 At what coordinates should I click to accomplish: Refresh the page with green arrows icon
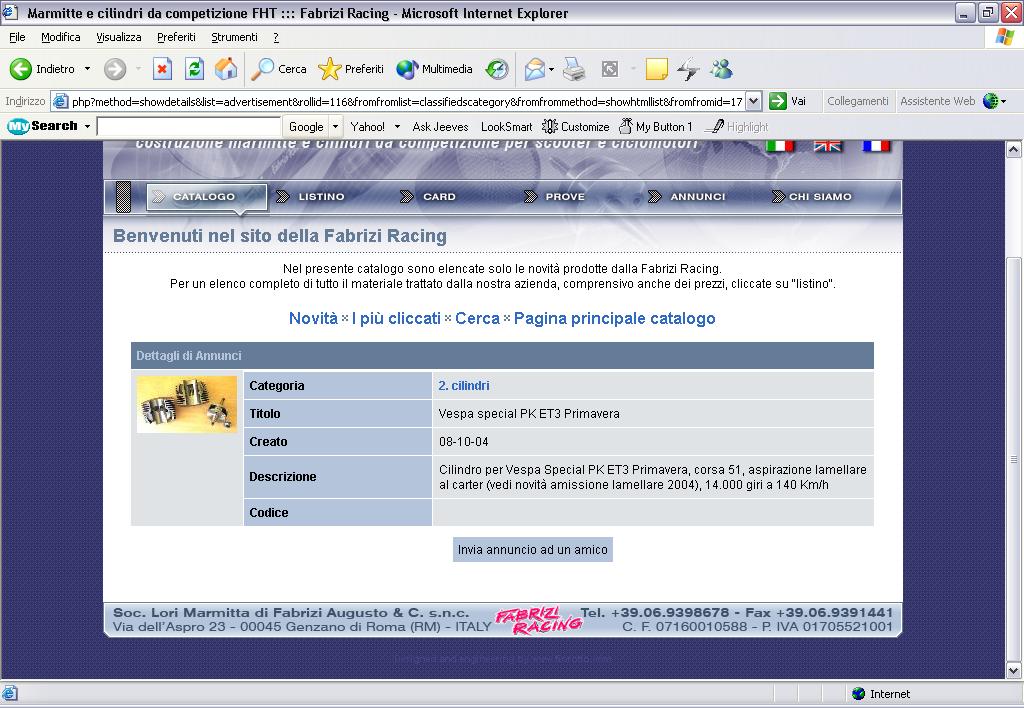click(x=195, y=69)
